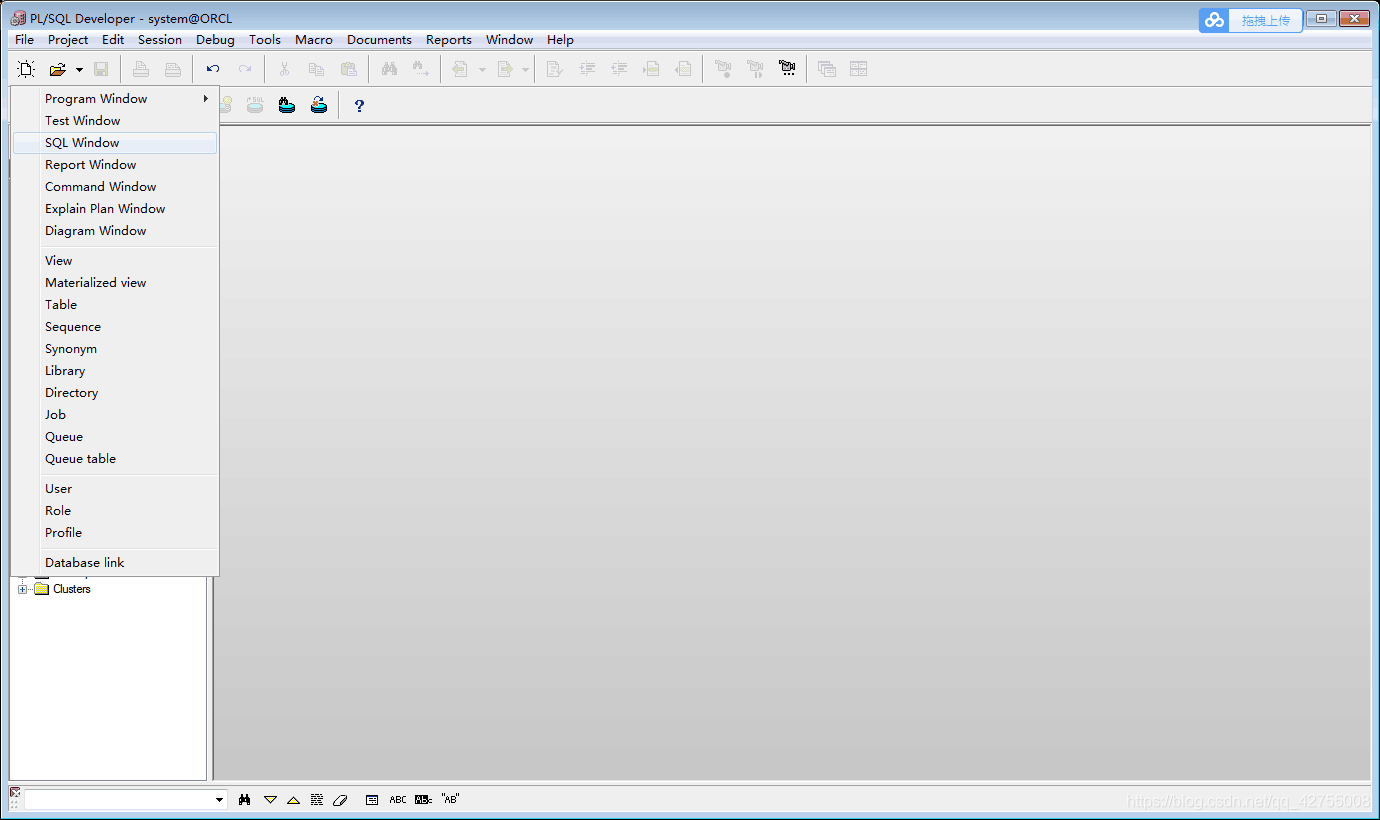Image resolution: width=1380 pixels, height=820 pixels.
Task: Click the macro Record camera icon
Action: coord(723,69)
